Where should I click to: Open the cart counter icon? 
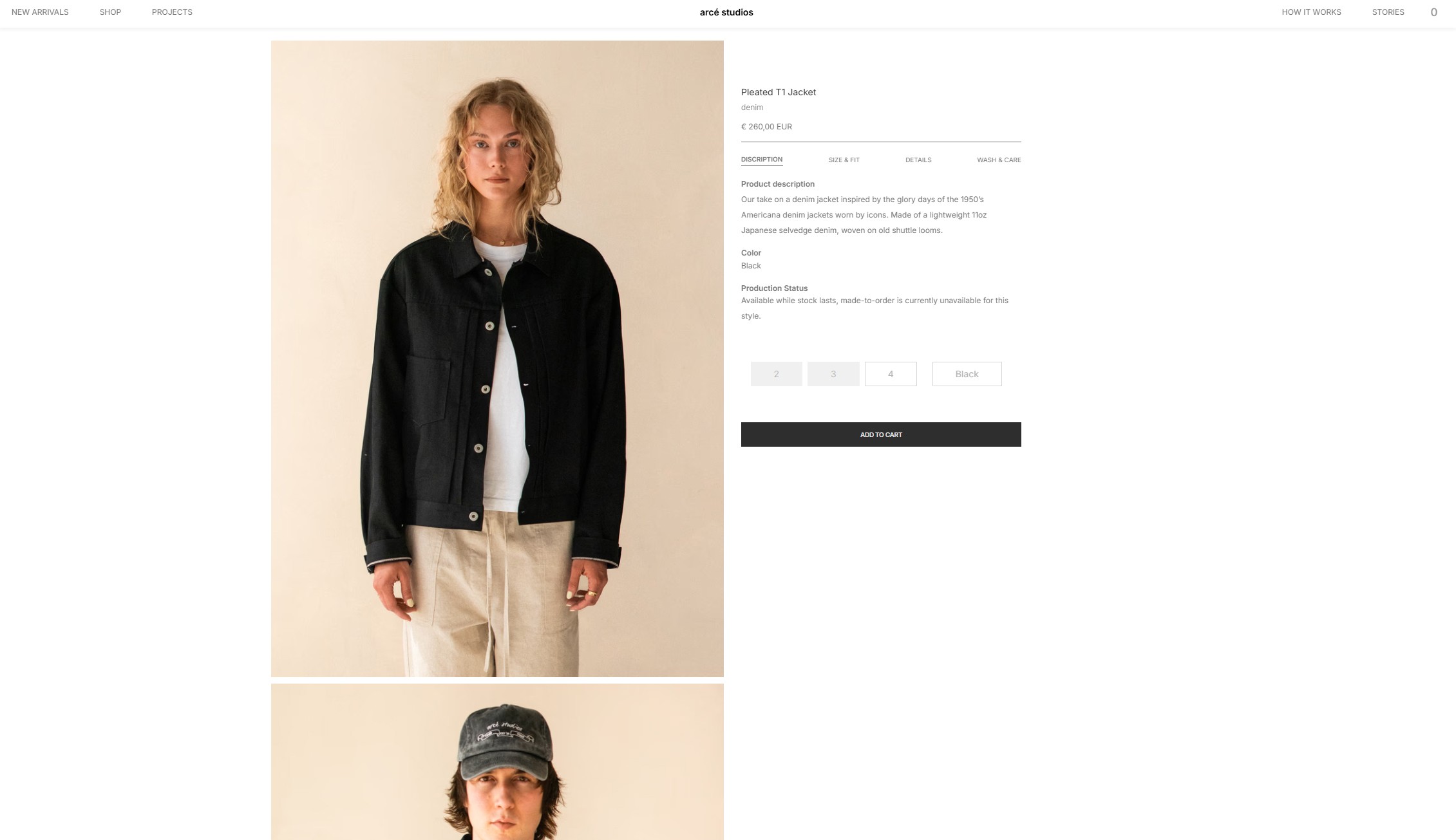[x=1433, y=12]
